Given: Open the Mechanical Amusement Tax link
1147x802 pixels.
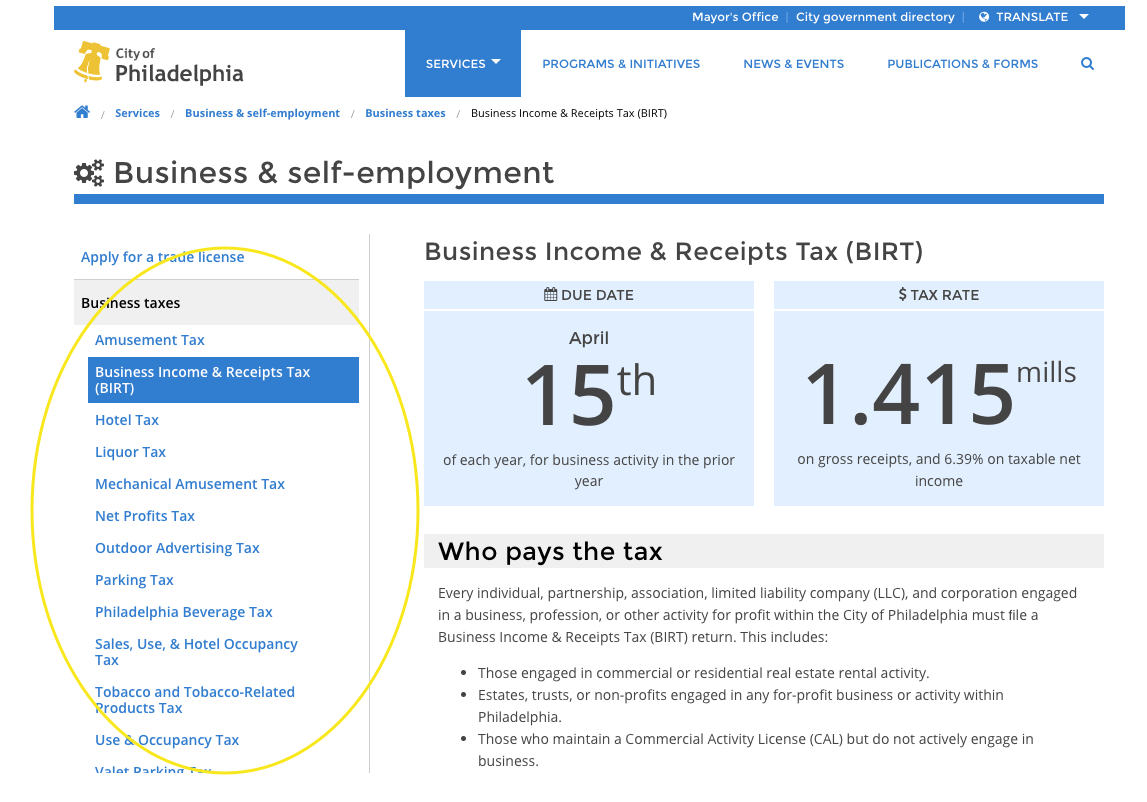Looking at the screenshot, I should pyautogui.click(x=189, y=484).
